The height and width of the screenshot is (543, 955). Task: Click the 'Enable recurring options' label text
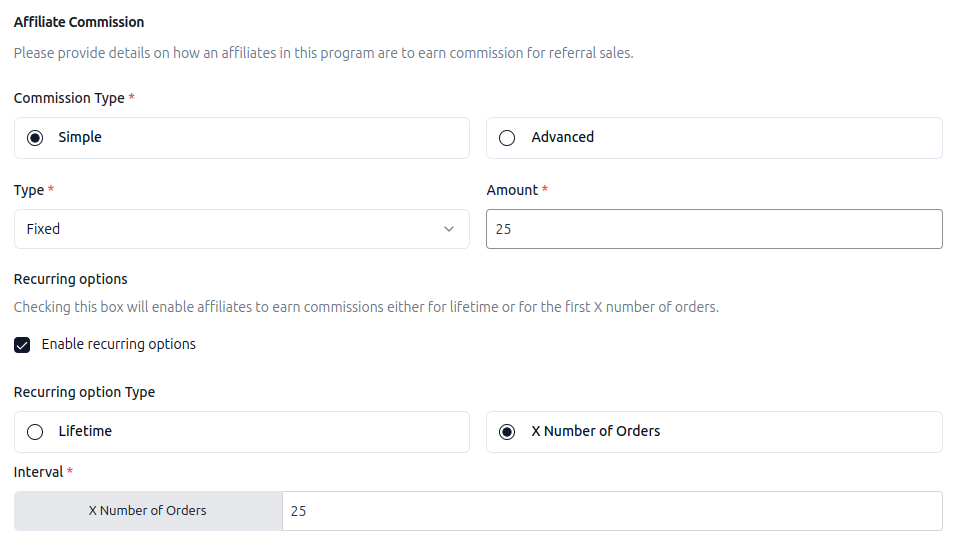[x=118, y=344]
